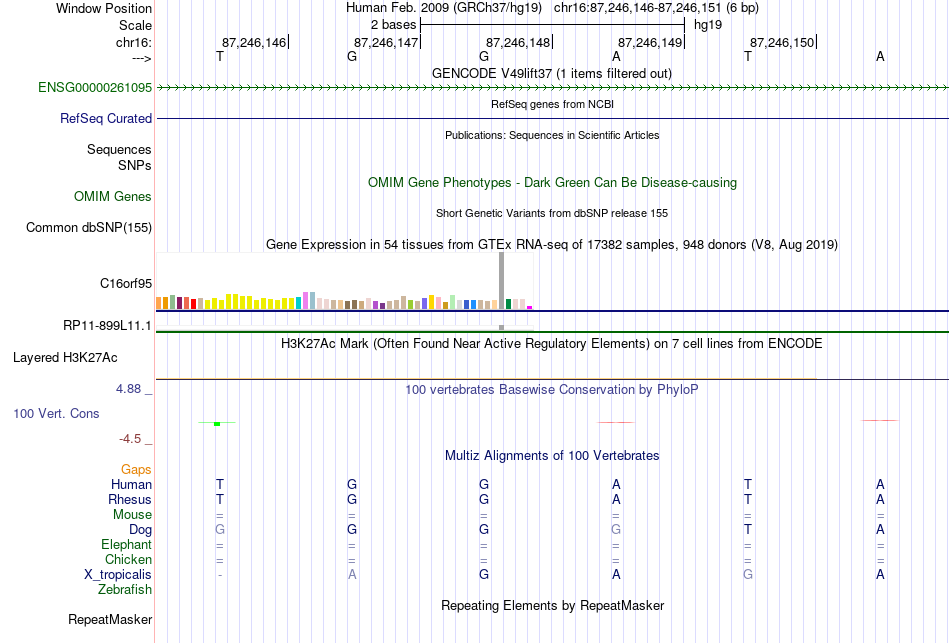Select the SNPs track label
Screen dimensions: 950x643
(135, 165)
